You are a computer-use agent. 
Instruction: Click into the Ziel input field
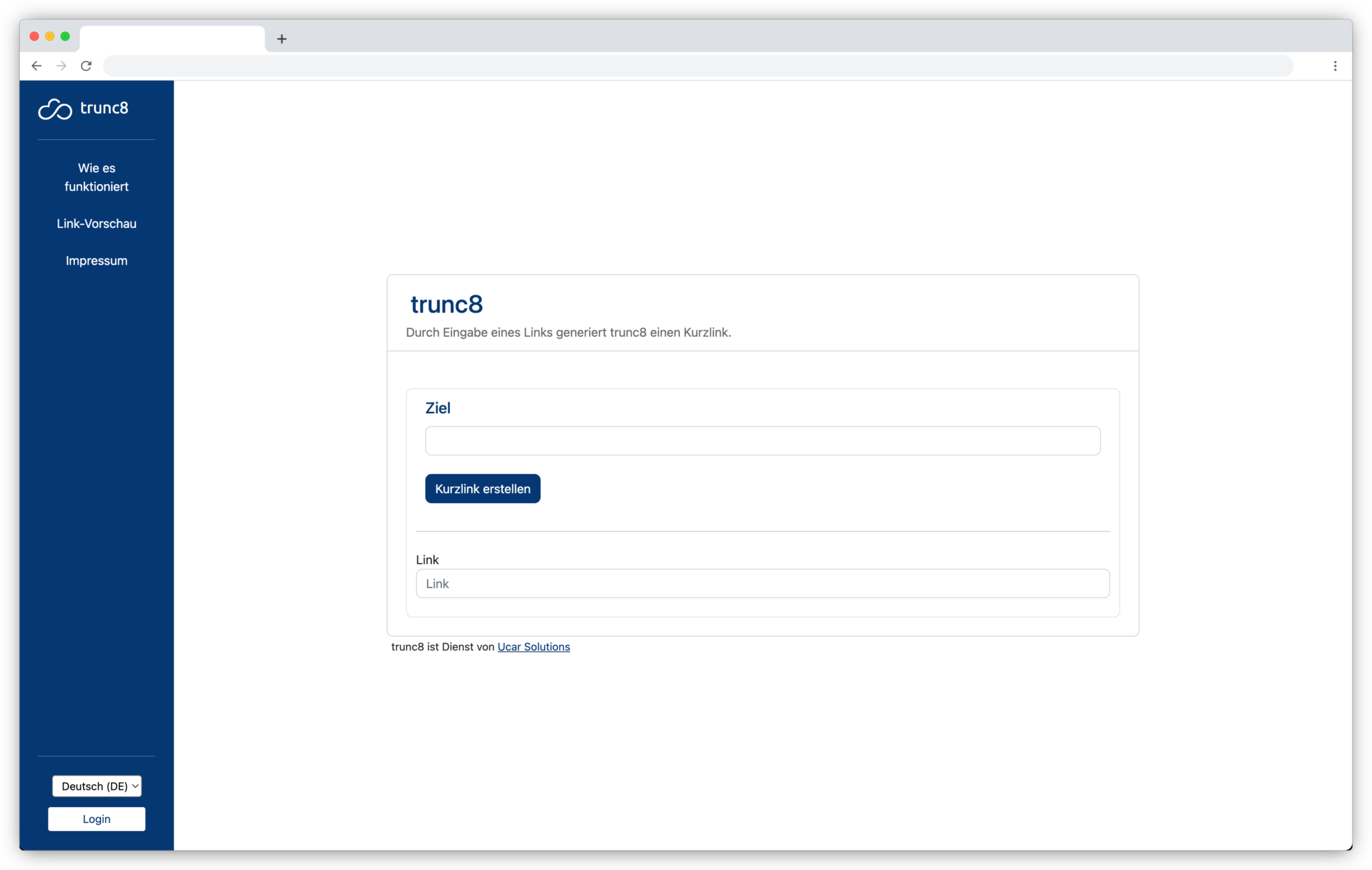761,441
